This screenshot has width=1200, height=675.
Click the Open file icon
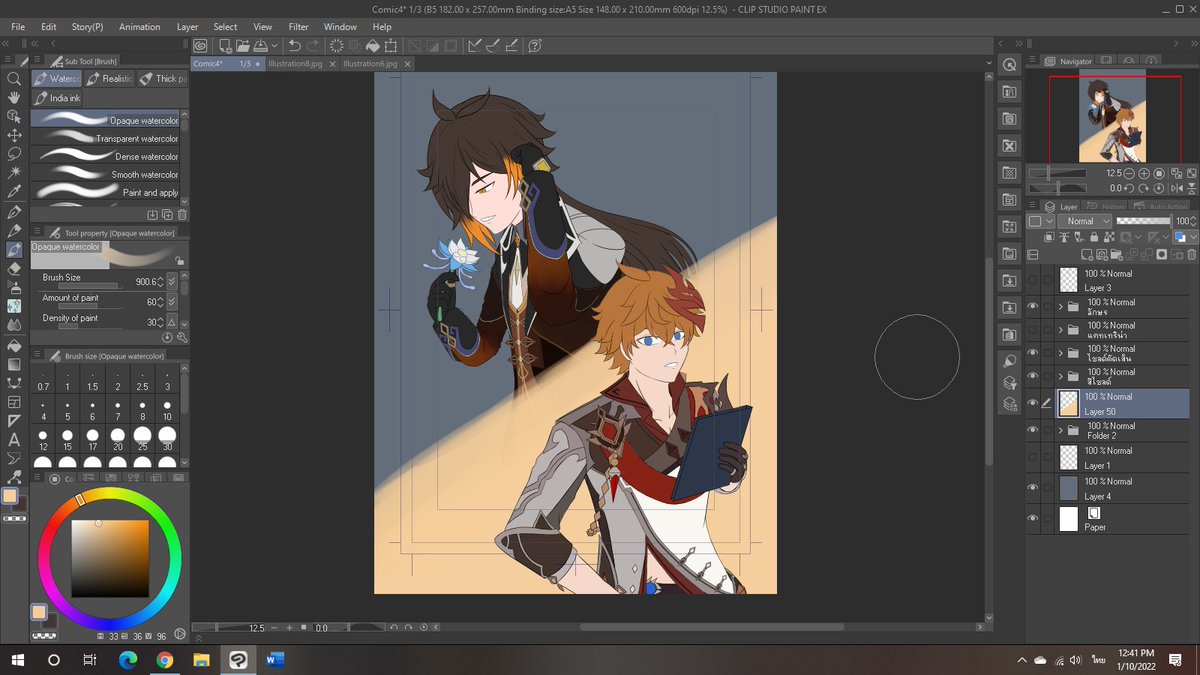(x=243, y=45)
